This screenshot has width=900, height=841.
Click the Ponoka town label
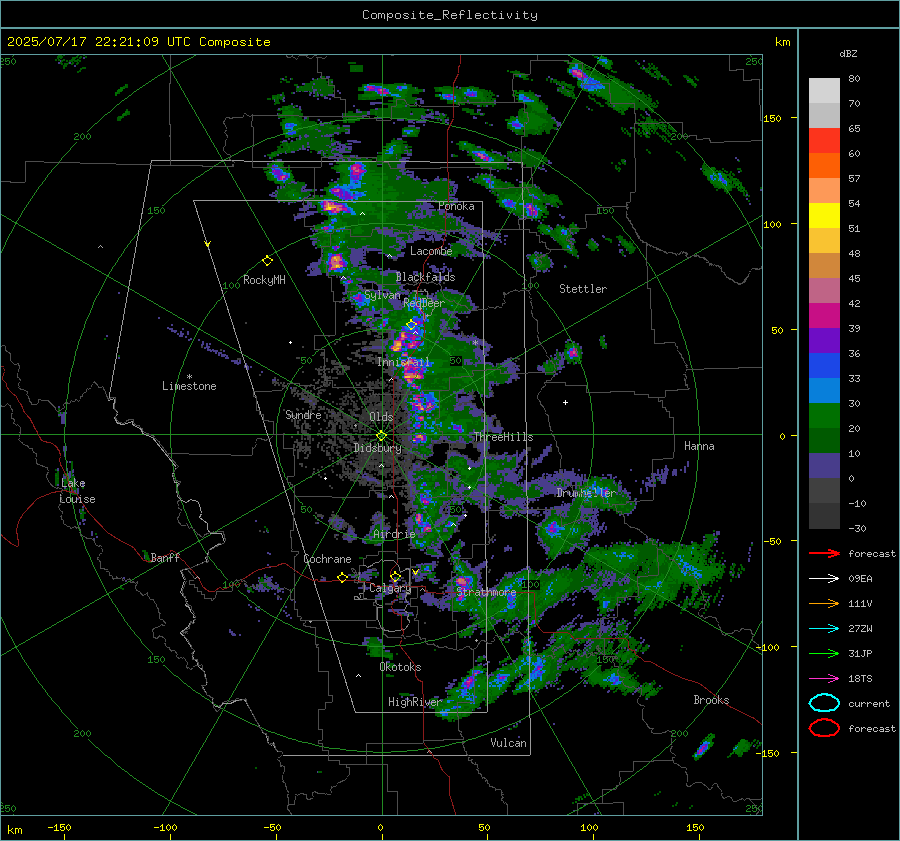[x=456, y=206]
